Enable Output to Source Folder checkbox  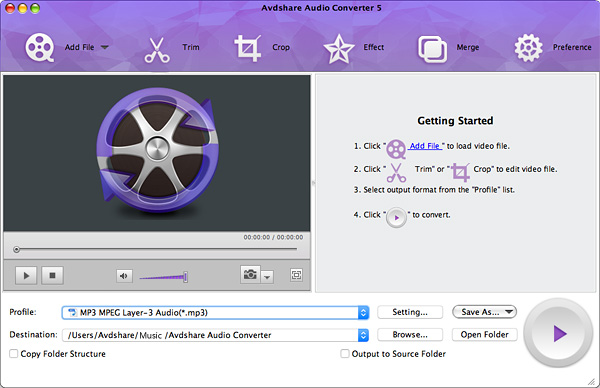click(x=345, y=354)
